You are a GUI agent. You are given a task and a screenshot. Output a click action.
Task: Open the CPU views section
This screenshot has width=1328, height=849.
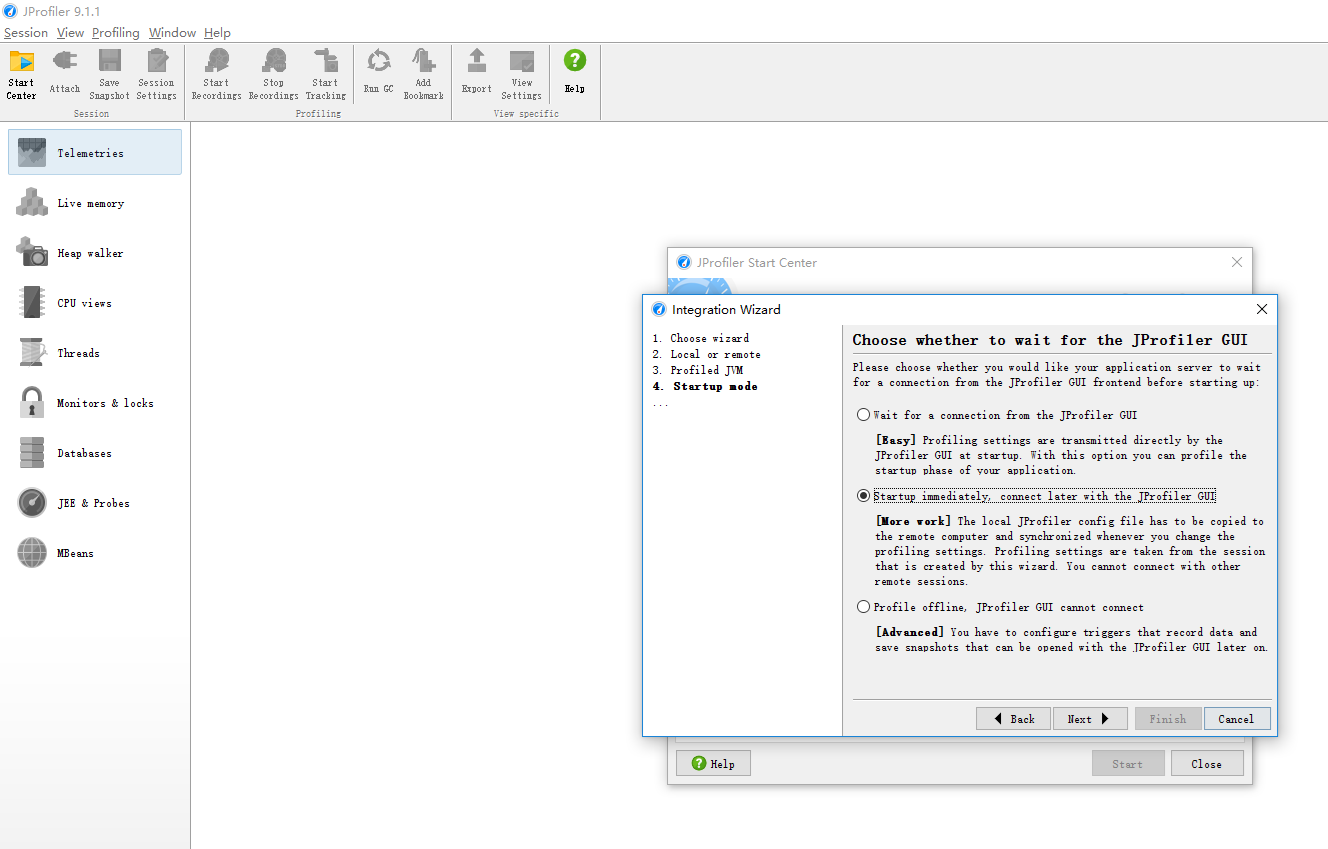95,303
